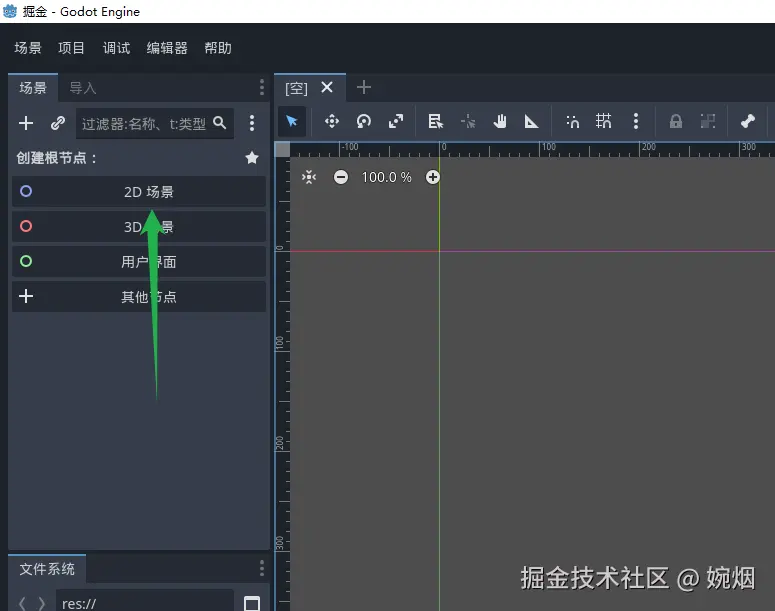The height and width of the screenshot is (611, 775).
Task: Open the 调试 menu
Action: pos(116,48)
